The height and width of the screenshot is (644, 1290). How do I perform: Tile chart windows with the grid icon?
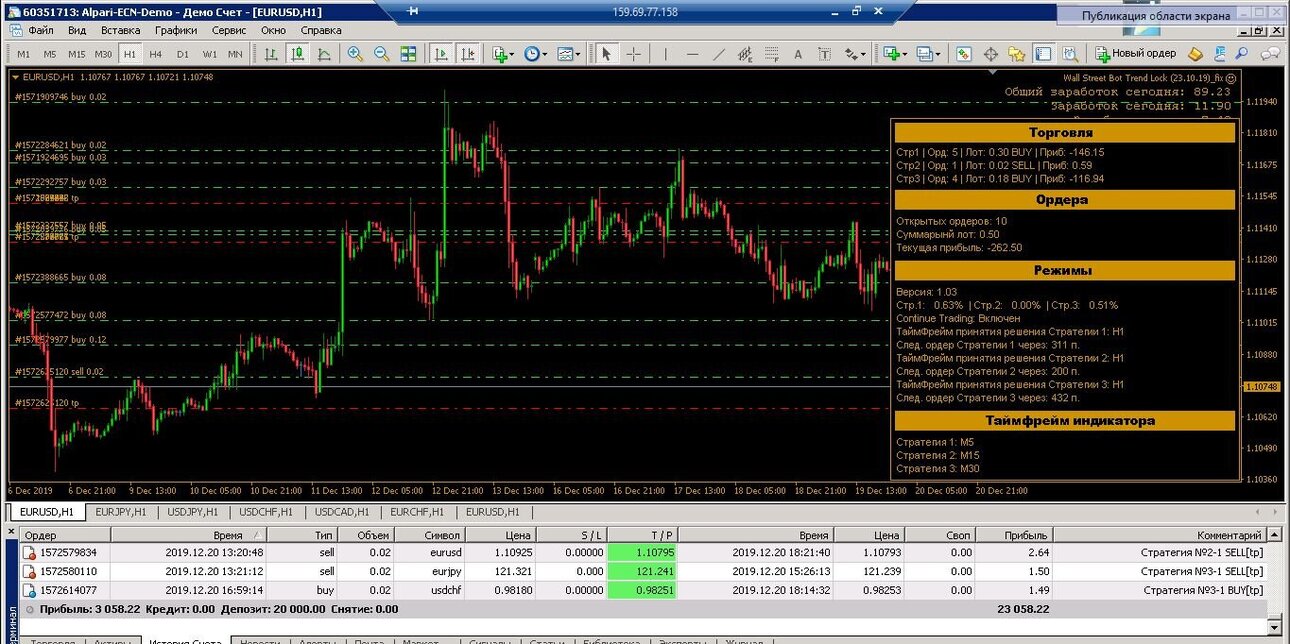point(408,54)
